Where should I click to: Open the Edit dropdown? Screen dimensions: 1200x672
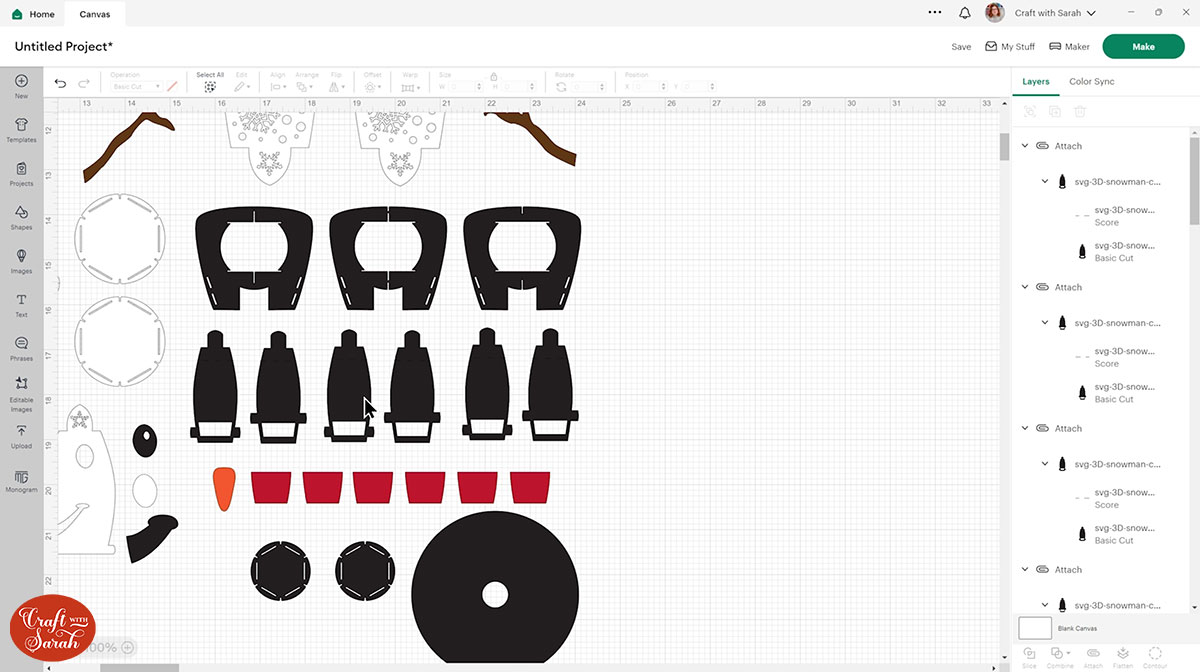click(243, 87)
